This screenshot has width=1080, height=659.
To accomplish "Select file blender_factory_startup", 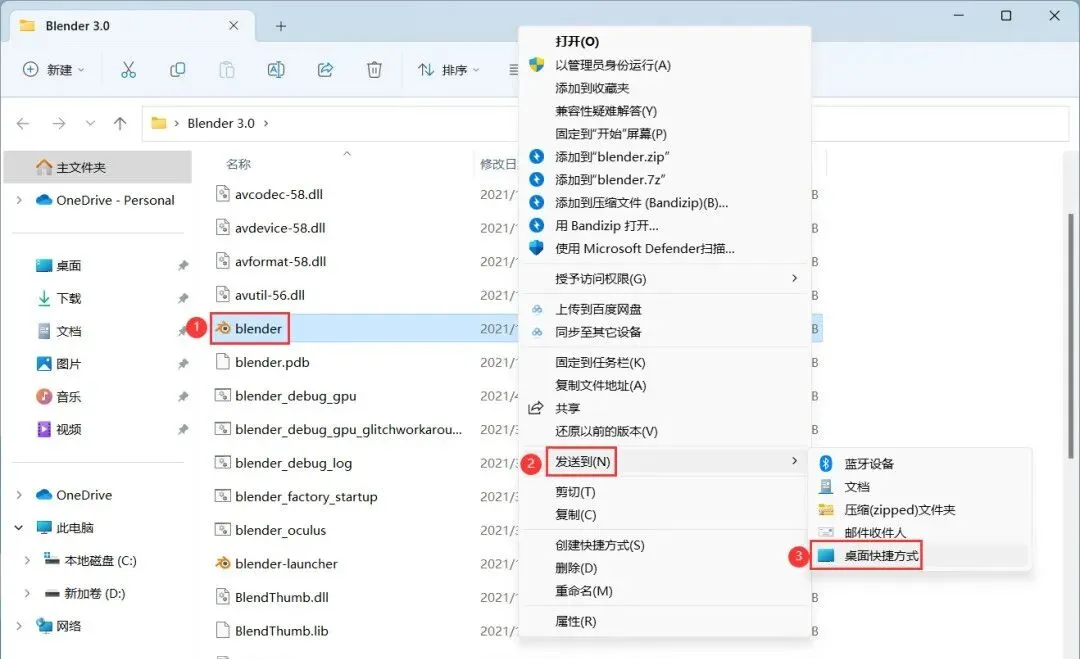I will pyautogui.click(x=306, y=496).
